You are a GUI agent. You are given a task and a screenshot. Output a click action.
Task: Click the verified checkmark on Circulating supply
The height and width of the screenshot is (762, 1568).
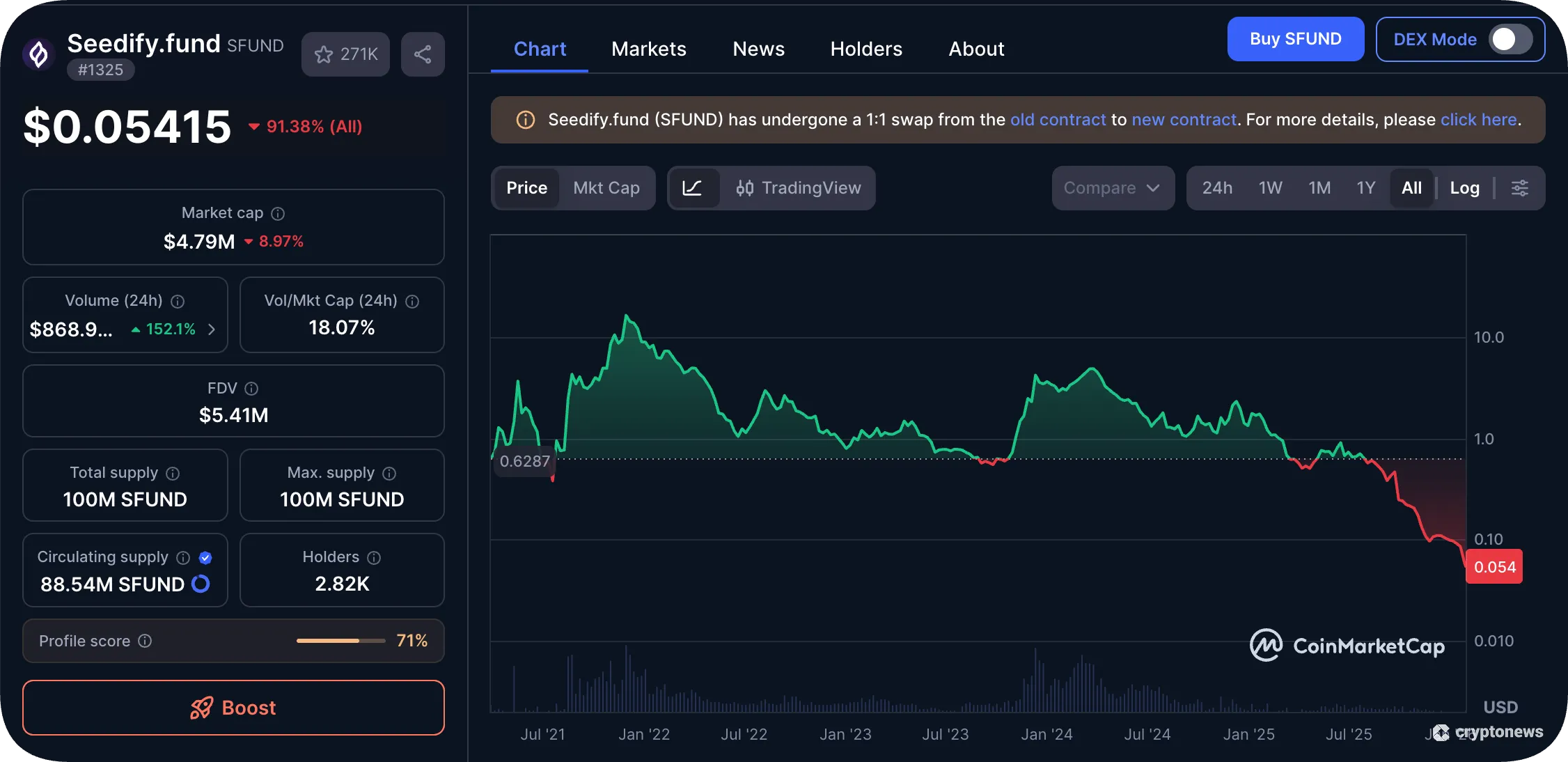coord(204,557)
